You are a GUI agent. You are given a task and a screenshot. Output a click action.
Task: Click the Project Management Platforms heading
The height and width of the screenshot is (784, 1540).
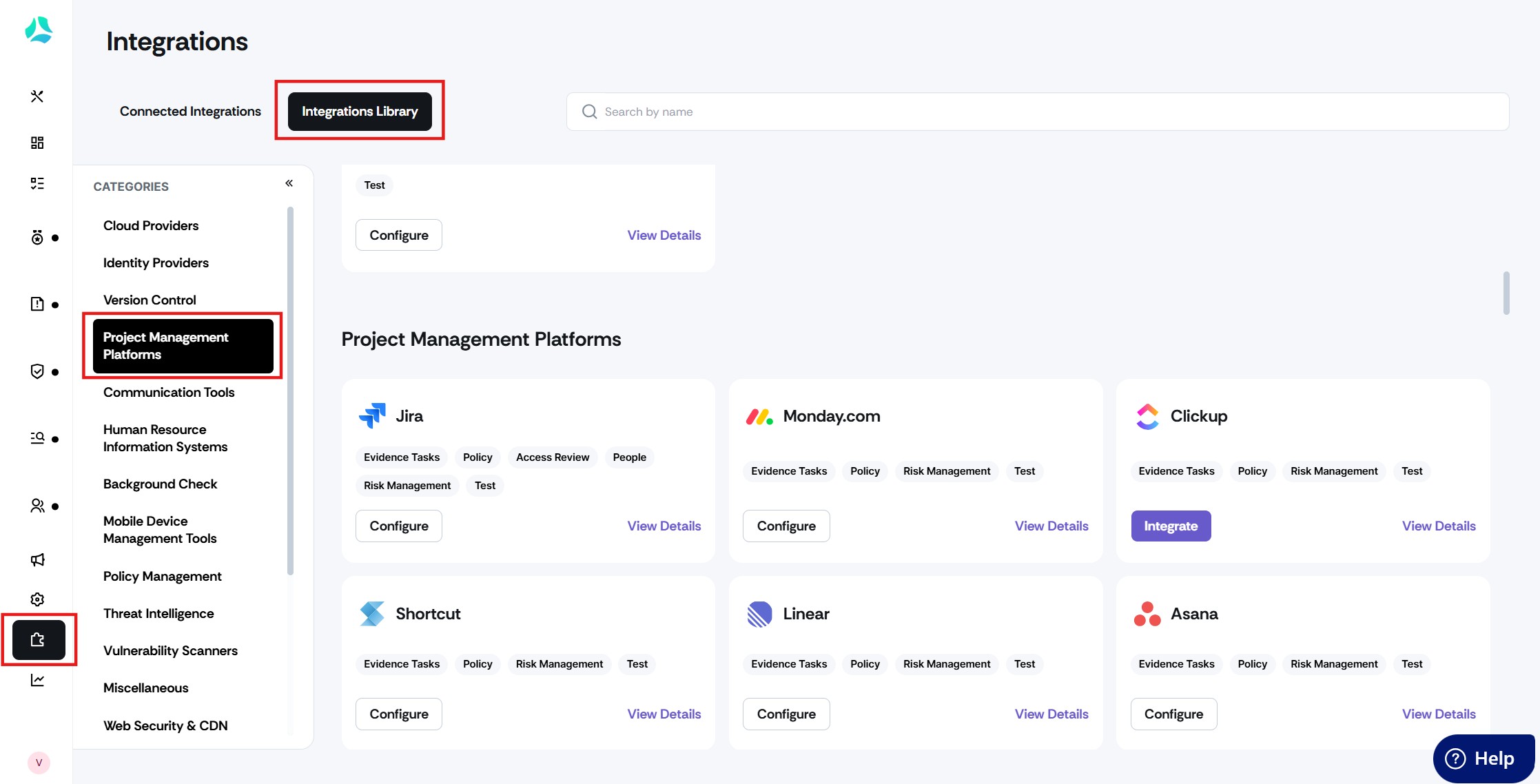[481, 339]
